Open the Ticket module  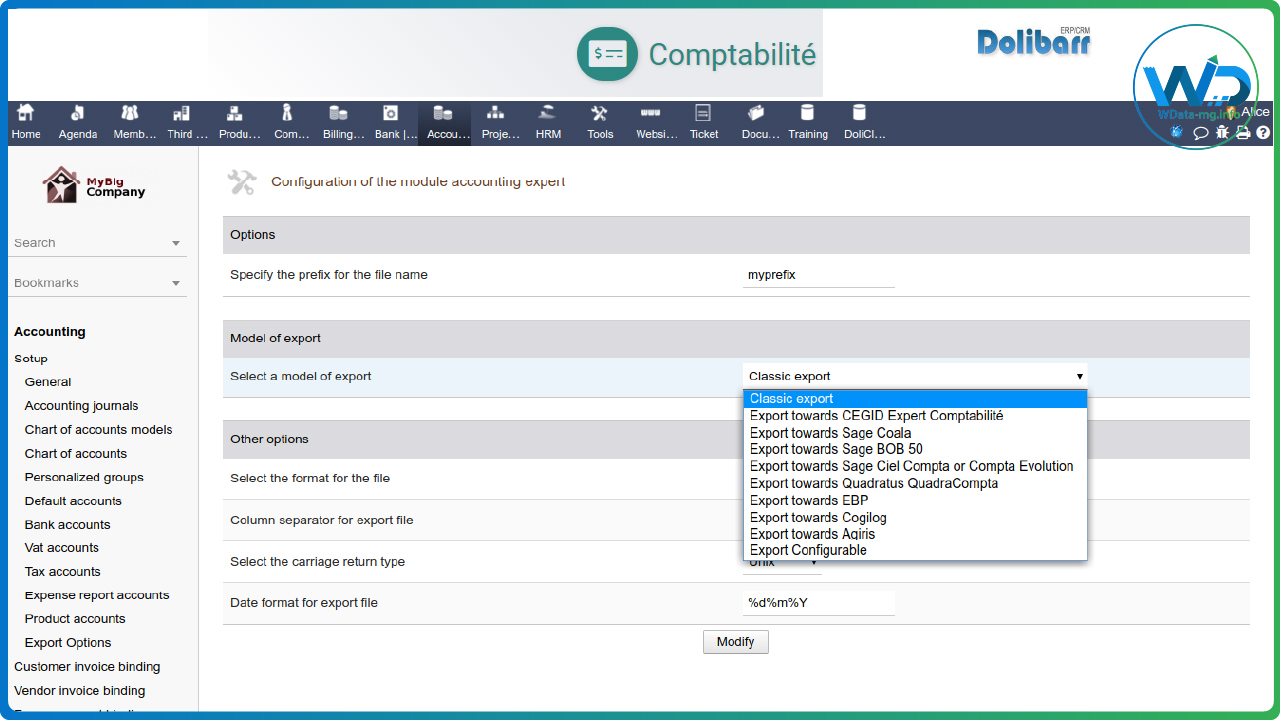[704, 122]
